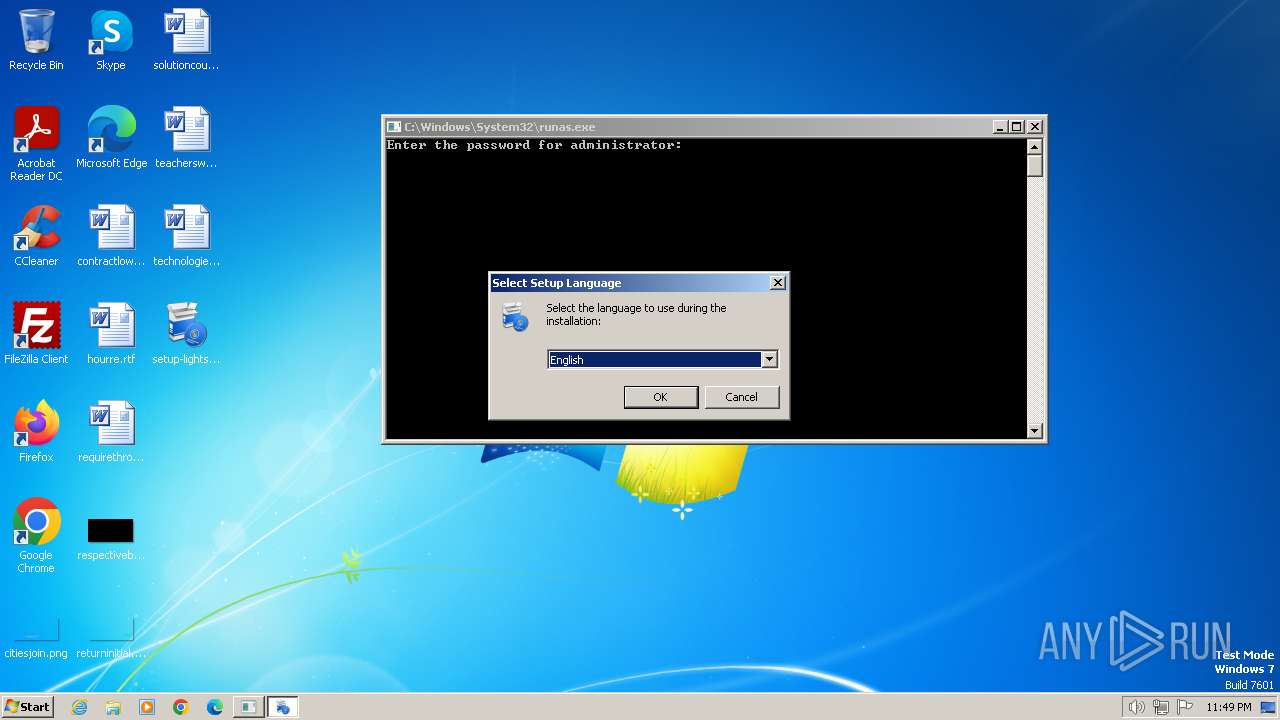
Task: Open the volume control in the system tray
Action: point(1136,707)
